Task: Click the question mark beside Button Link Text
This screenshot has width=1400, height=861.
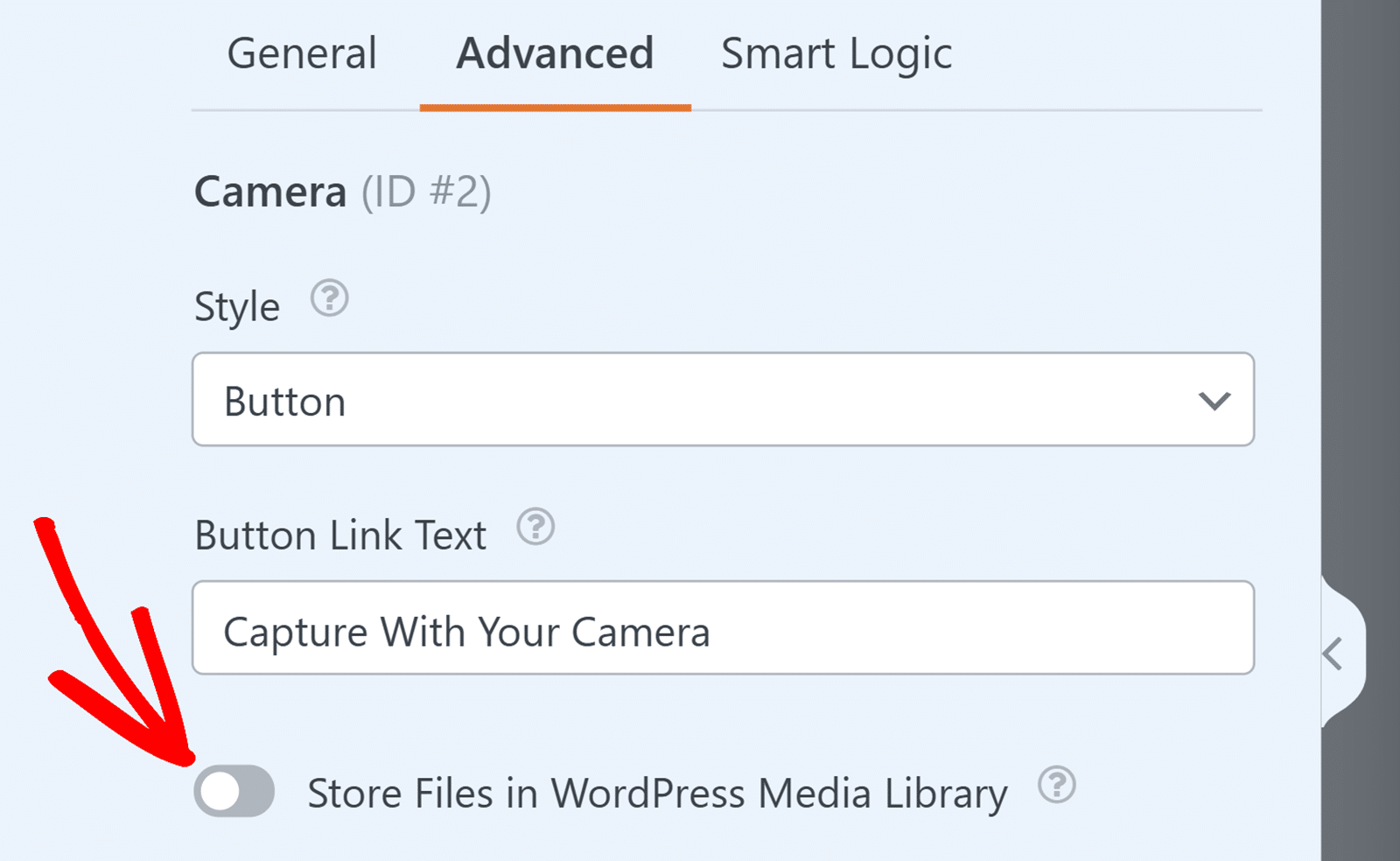Action: tap(536, 528)
